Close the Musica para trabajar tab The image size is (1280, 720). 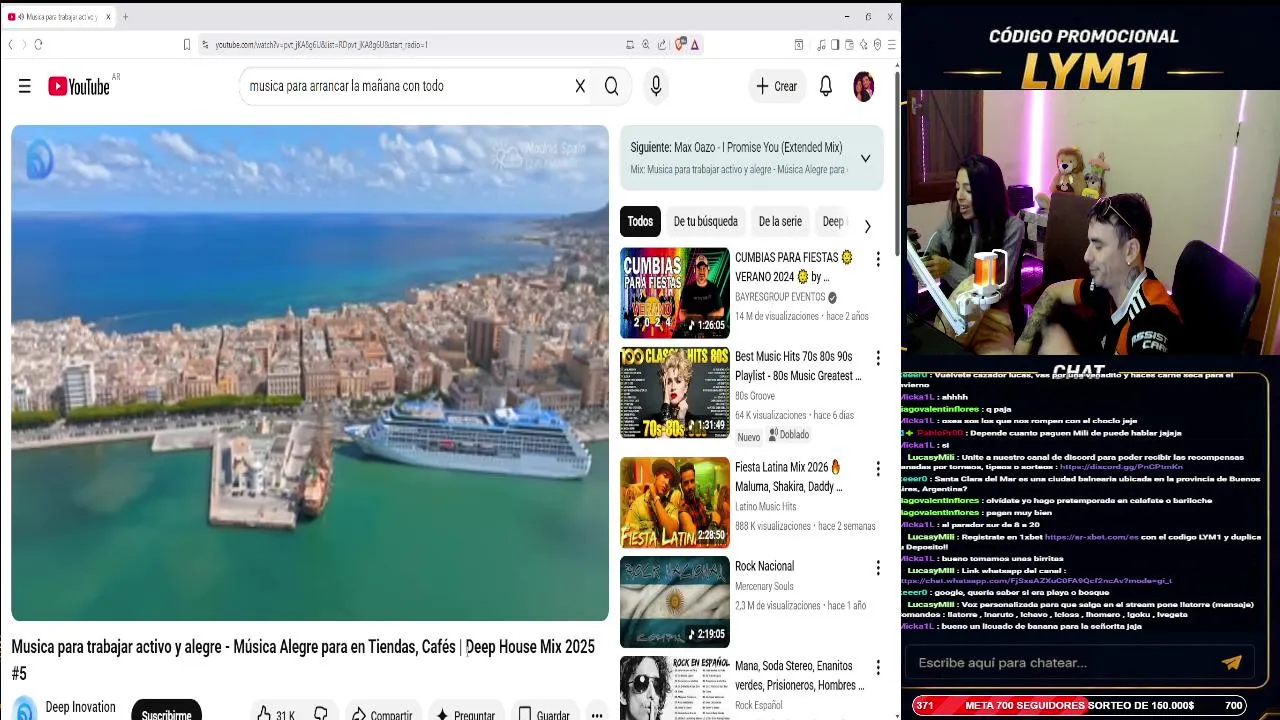point(108,17)
